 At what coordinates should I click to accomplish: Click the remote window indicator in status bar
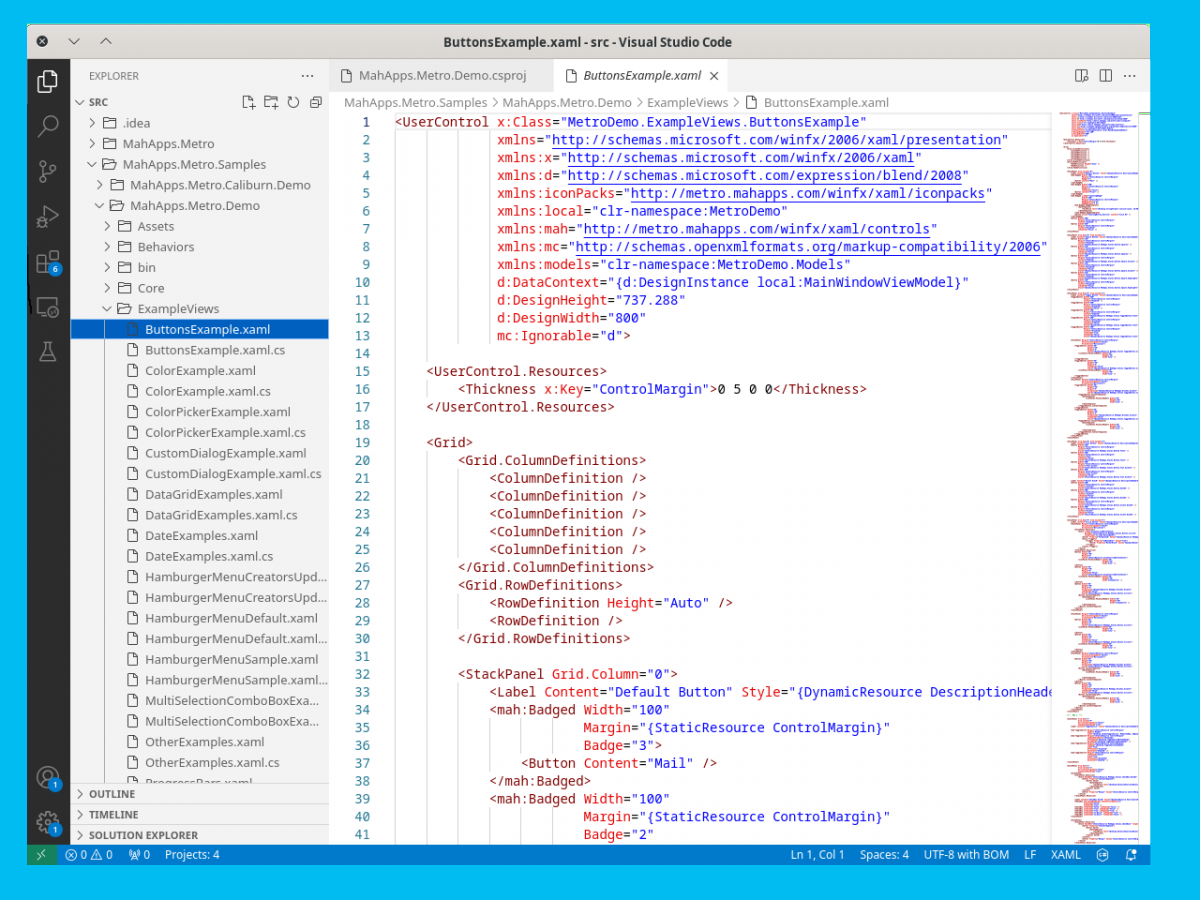pyautogui.click(x=41, y=855)
